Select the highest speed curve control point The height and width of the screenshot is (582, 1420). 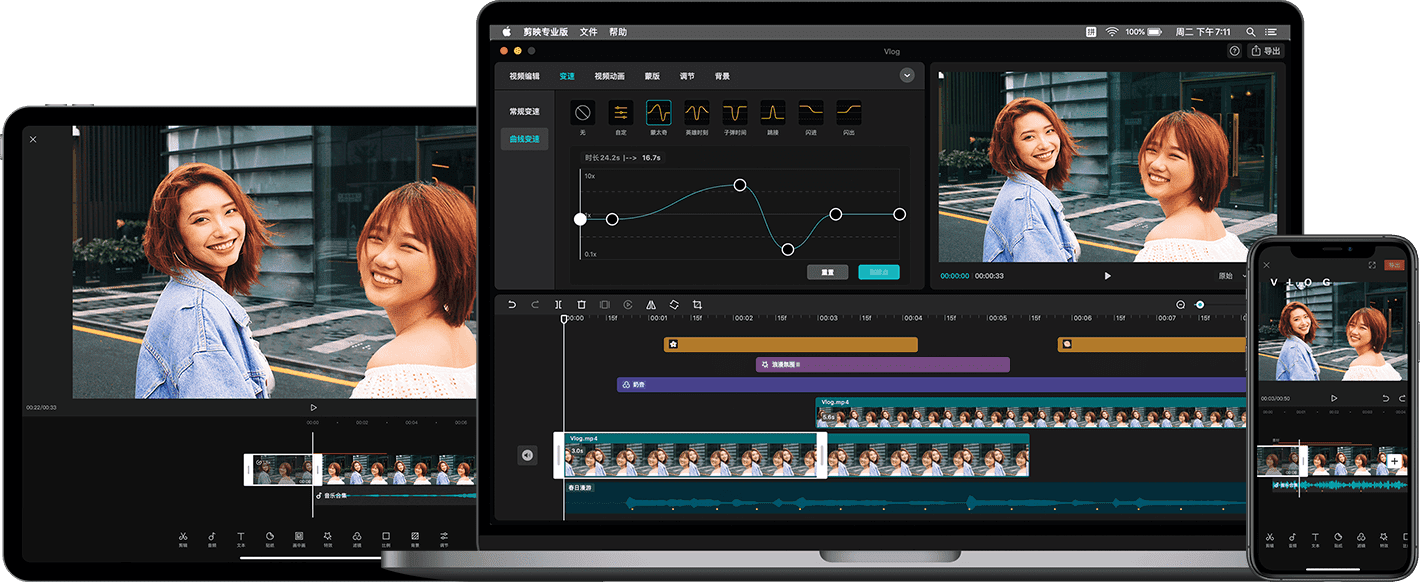(740, 185)
